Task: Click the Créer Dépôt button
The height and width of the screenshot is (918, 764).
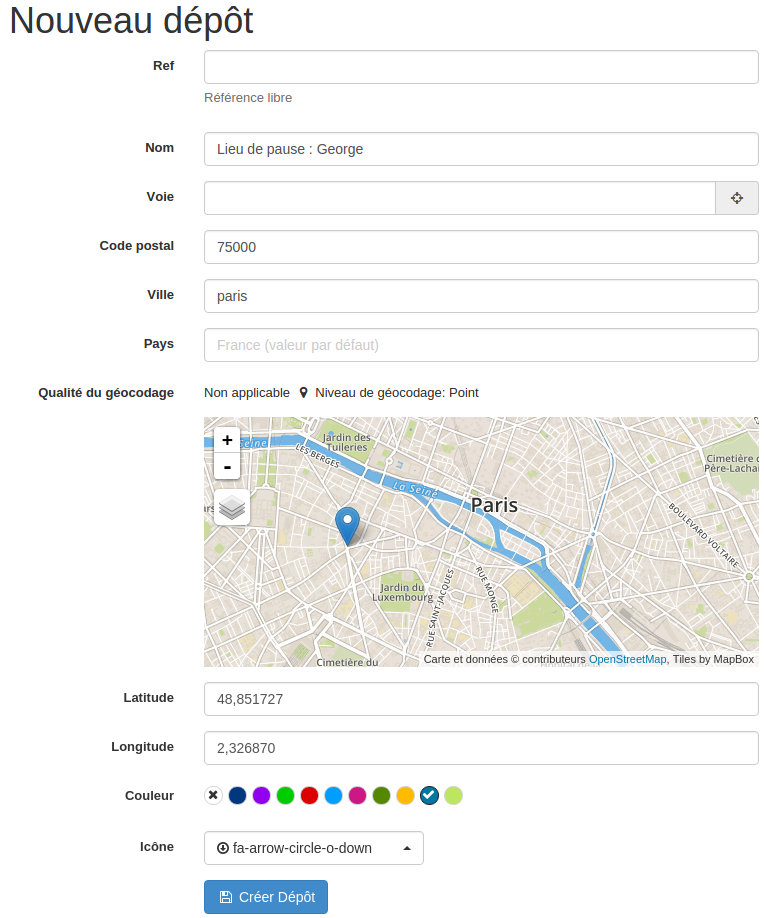Action: tap(266, 897)
